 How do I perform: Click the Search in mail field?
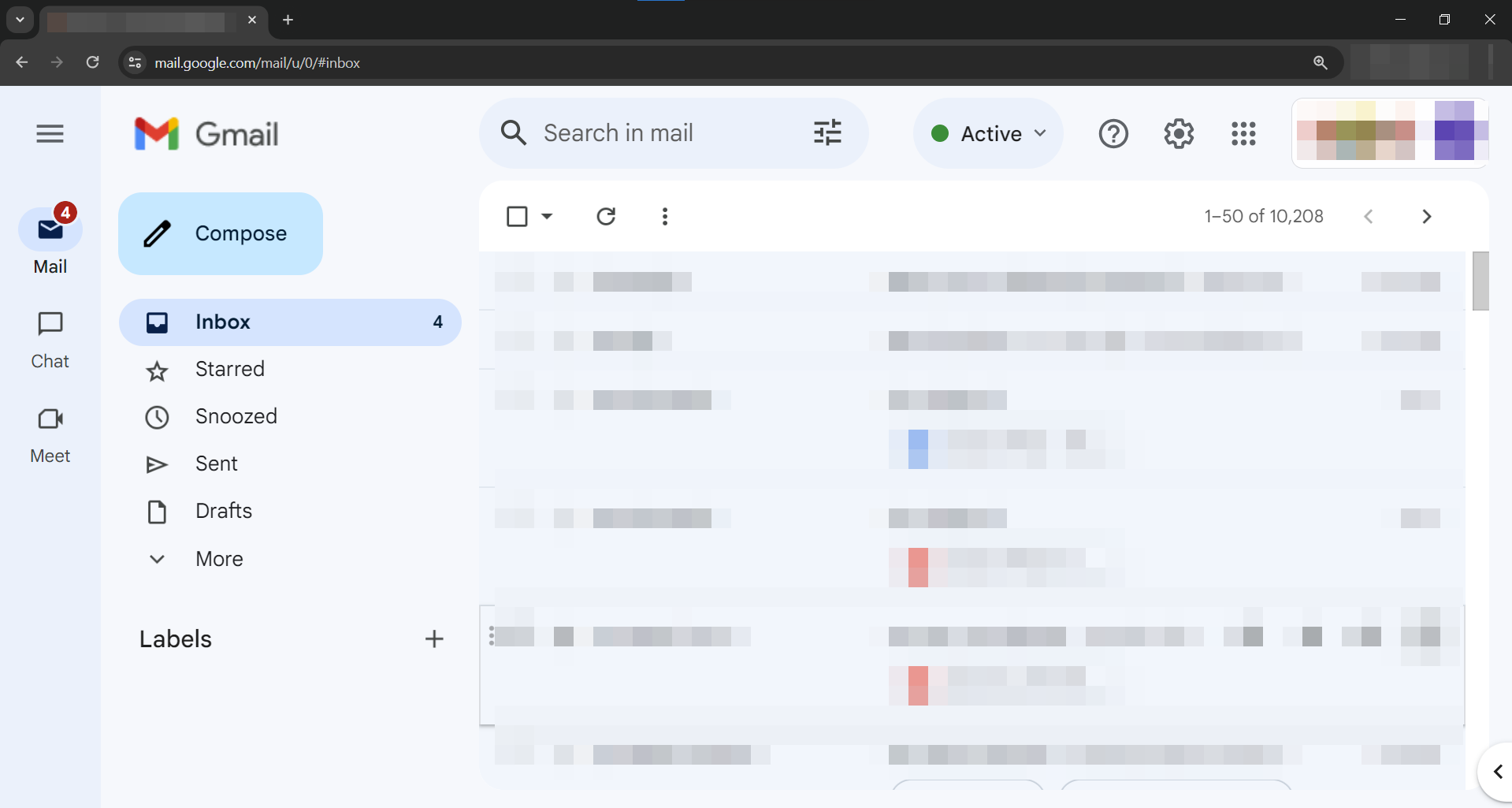[x=662, y=133]
